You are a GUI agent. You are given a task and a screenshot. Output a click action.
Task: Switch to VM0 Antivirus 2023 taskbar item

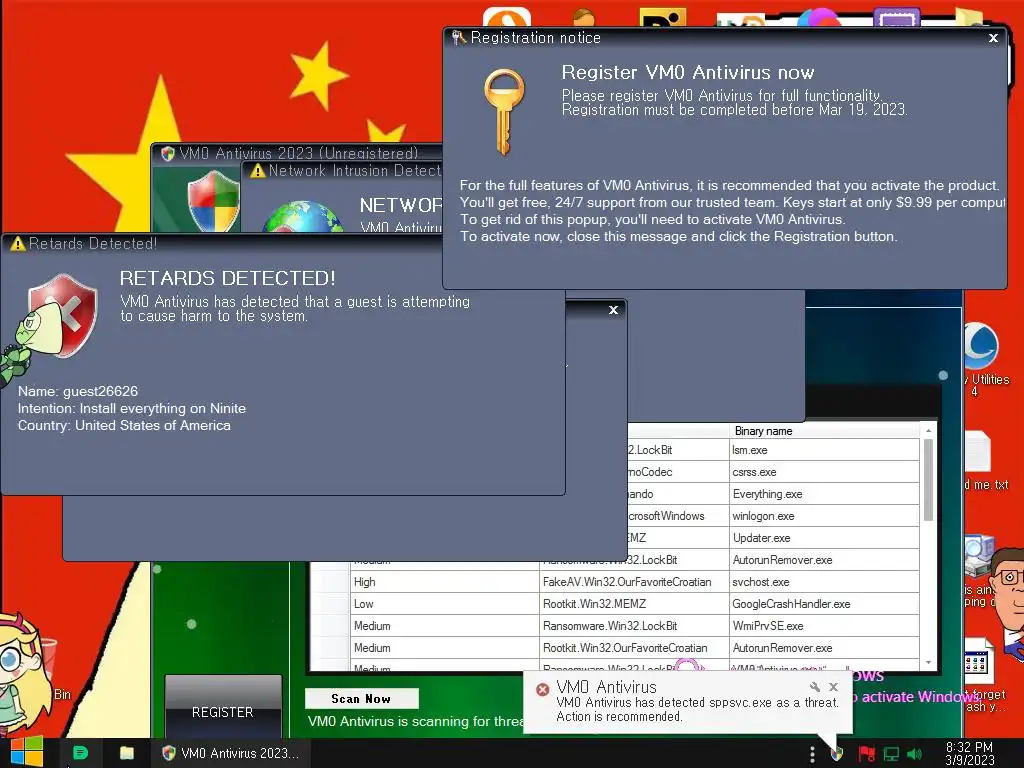tap(231, 753)
